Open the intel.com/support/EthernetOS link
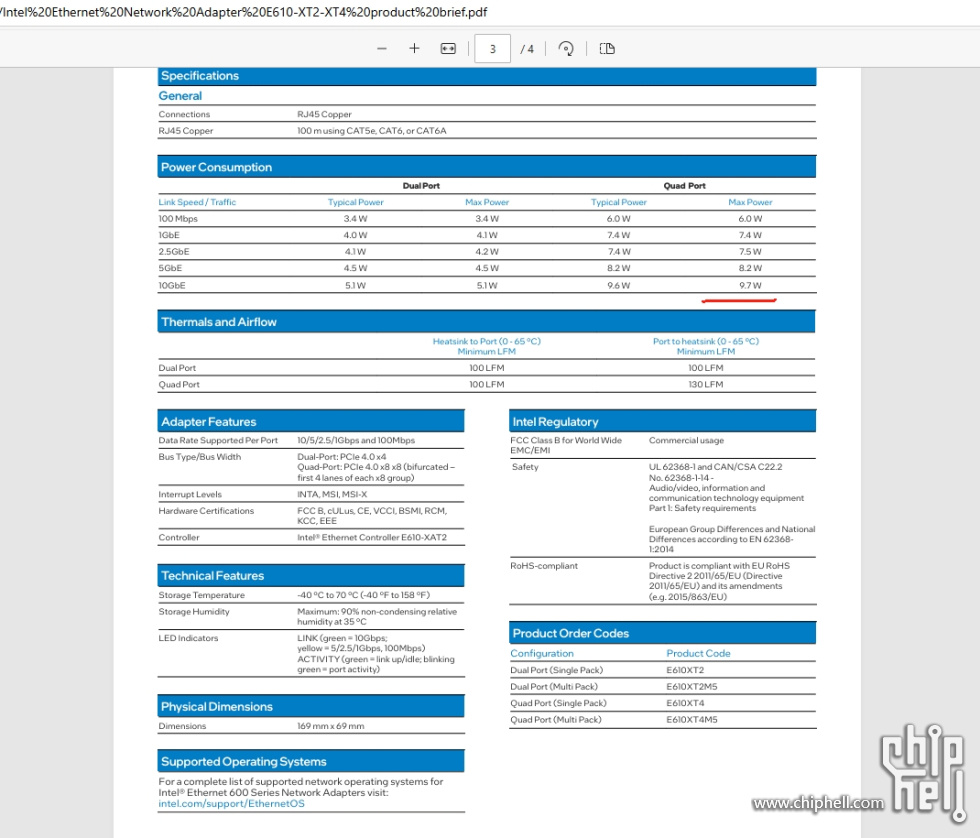This screenshot has height=838, width=980. click(231, 804)
